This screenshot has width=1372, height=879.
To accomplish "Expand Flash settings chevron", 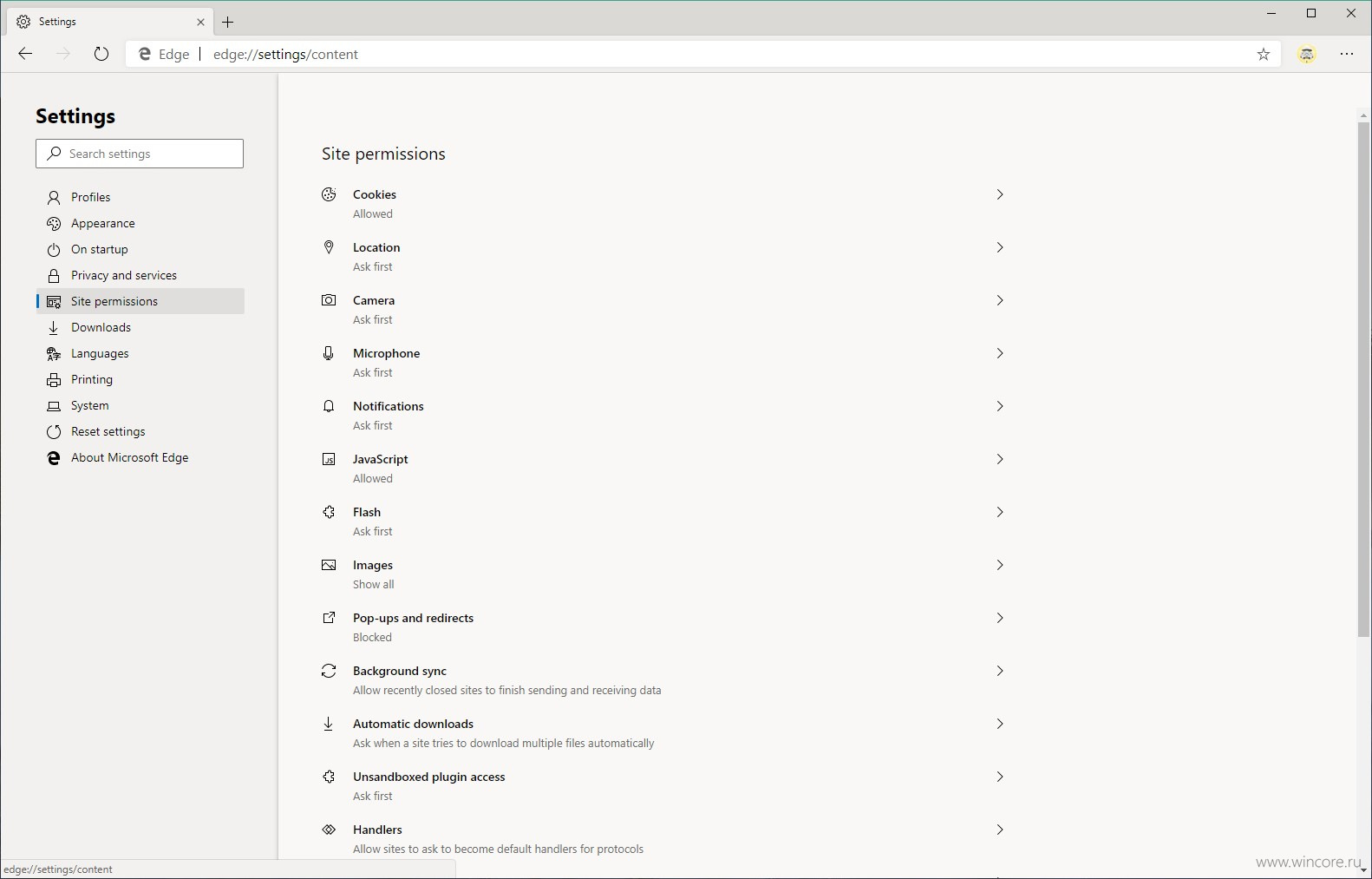I will click(x=1000, y=512).
